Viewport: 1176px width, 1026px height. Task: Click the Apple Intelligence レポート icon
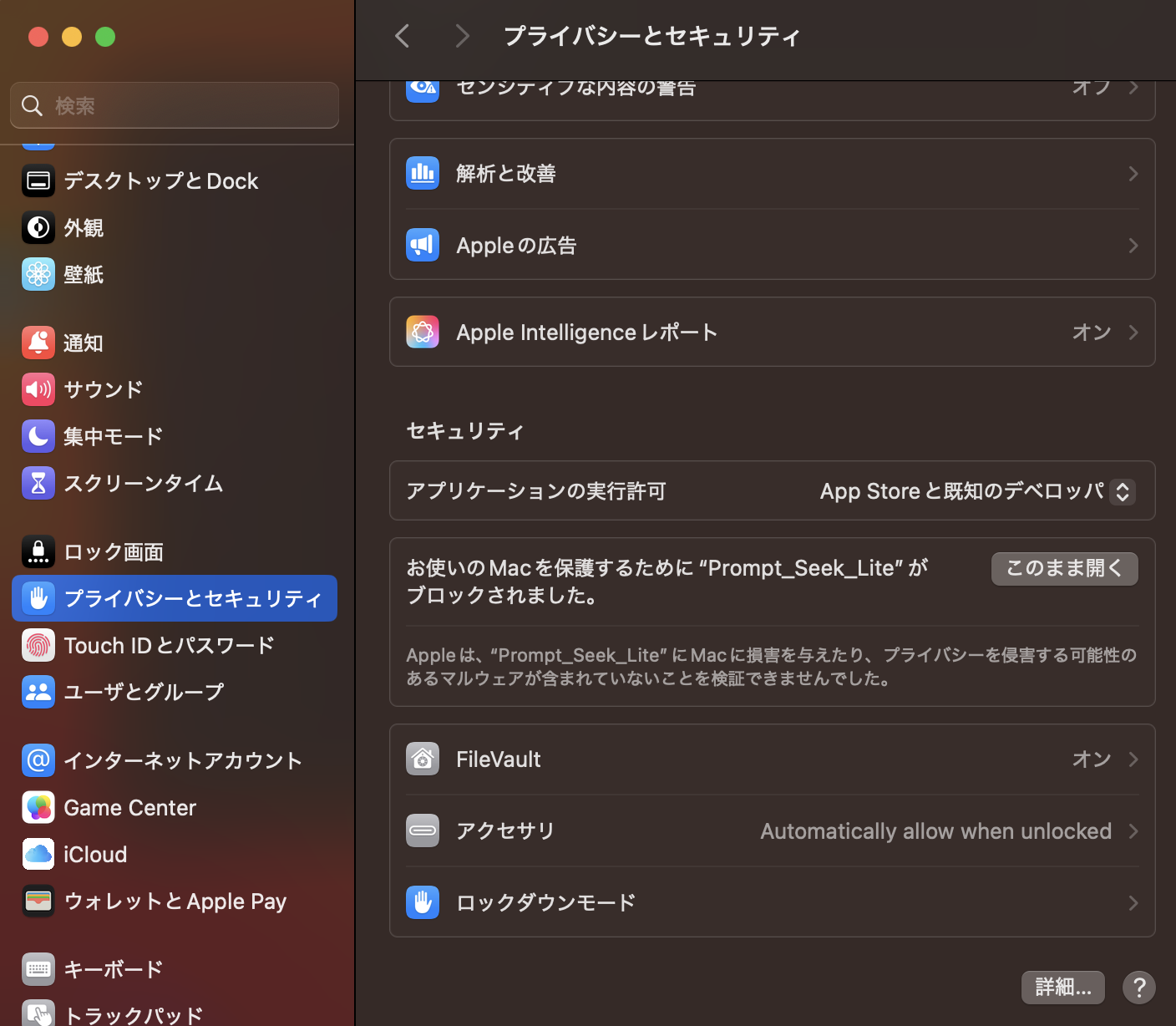click(423, 332)
